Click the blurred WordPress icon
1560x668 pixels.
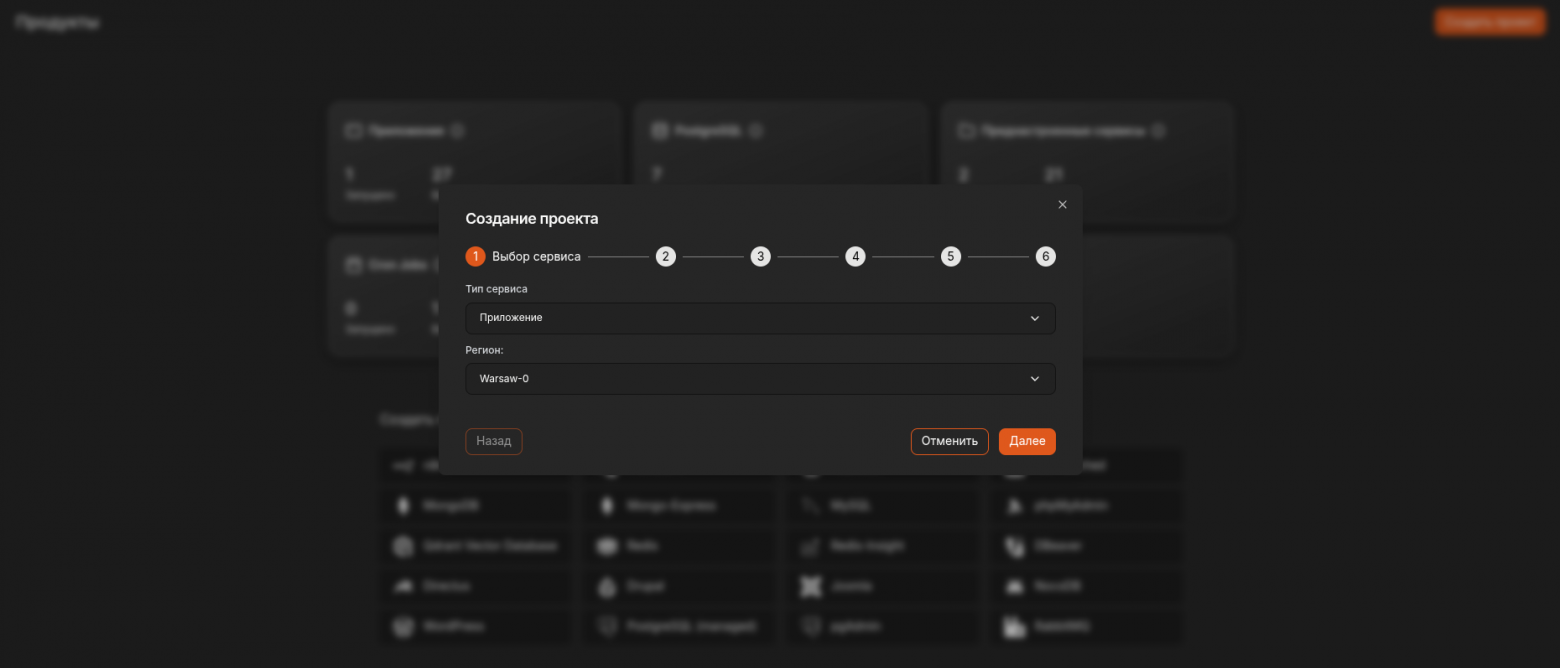(x=403, y=627)
